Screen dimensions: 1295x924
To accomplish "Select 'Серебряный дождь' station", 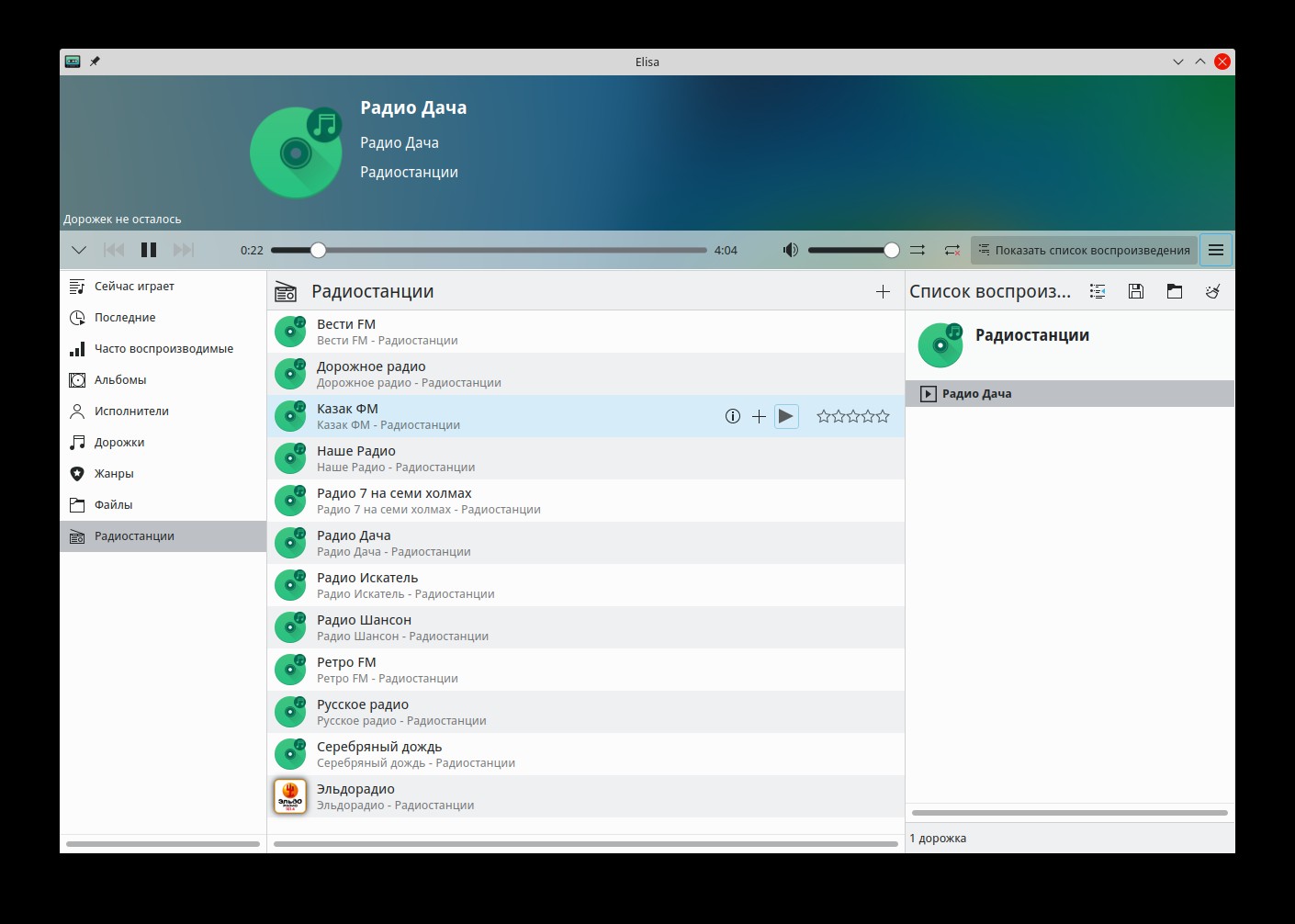I will (586, 754).
